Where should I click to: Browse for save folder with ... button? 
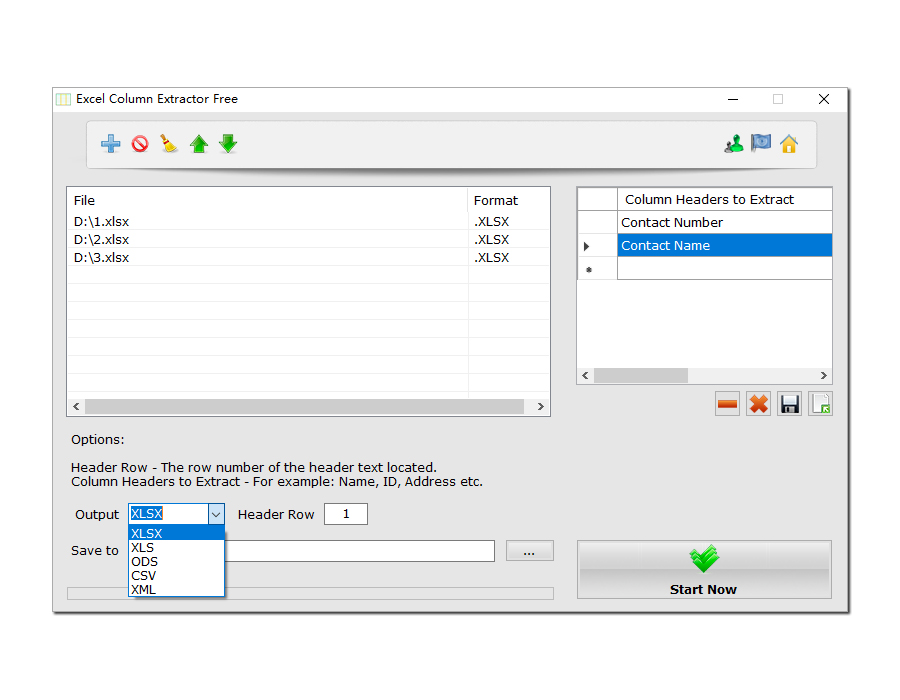[530, 551]
